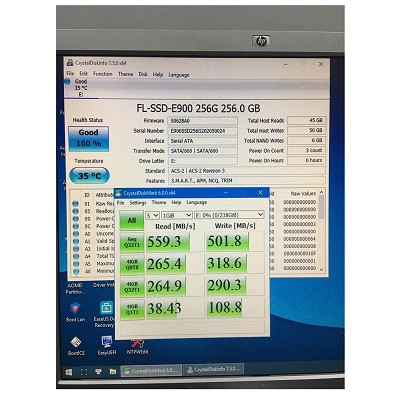The height and width of the screenshot is (400, 400).
Task: Click the blue status dot for attribute A4
Action: (76, 256)
